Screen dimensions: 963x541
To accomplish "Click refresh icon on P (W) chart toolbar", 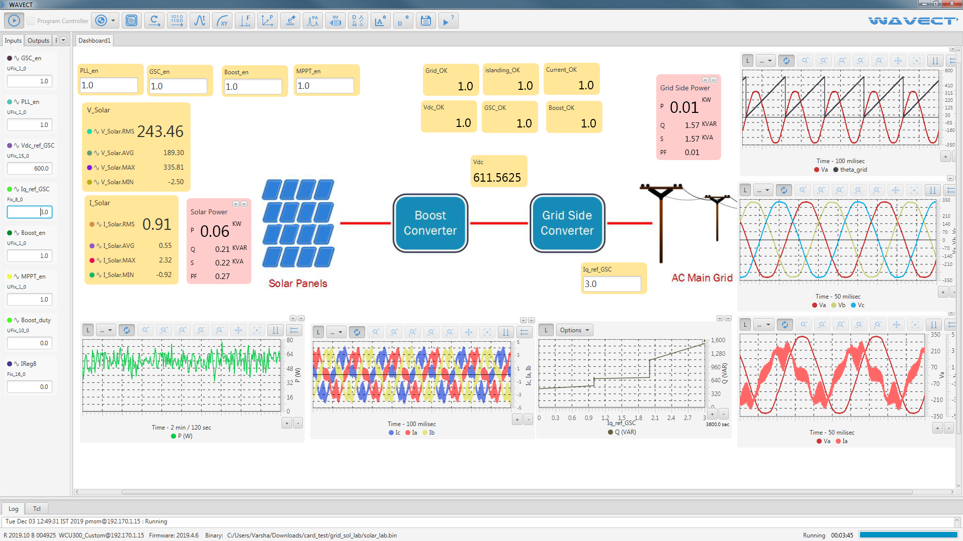I will click(126, 330).
